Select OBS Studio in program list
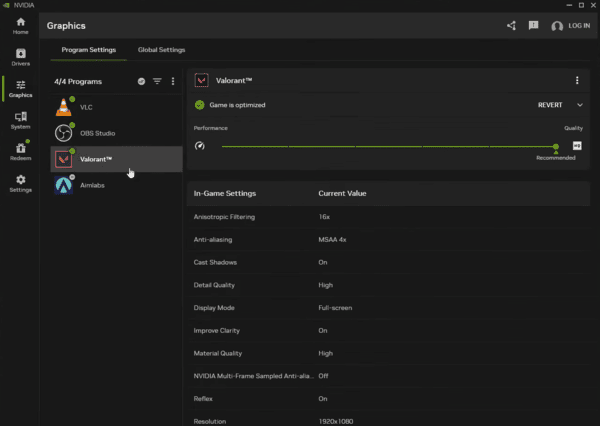 point(97,133)
